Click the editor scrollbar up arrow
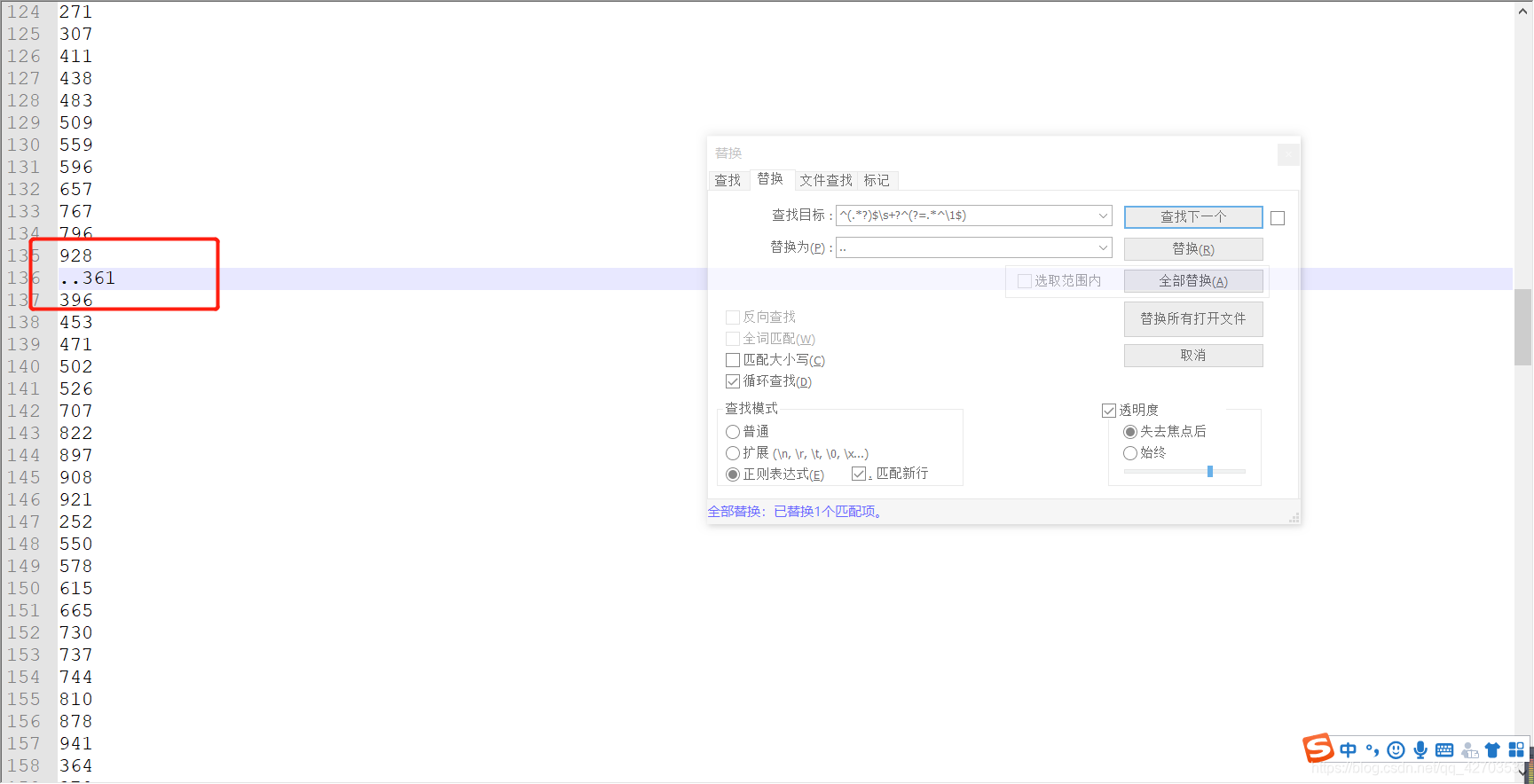Screen dimensions: 1534x784 click(x=1523, y=11)
